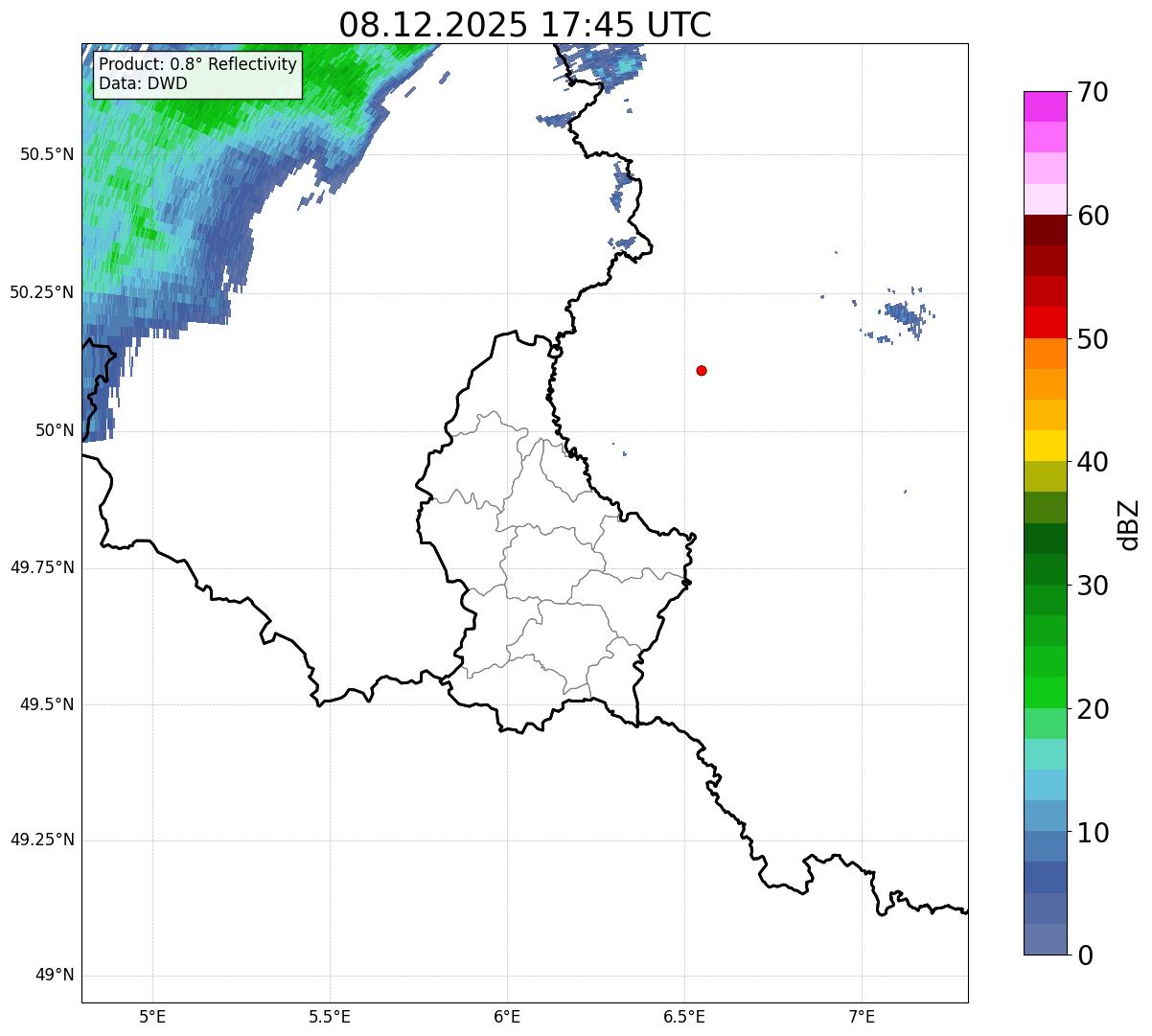Click the latitude label 49°N
Image resolution: width=1152 pixels, height=1036 pixels.
point(55,976)
